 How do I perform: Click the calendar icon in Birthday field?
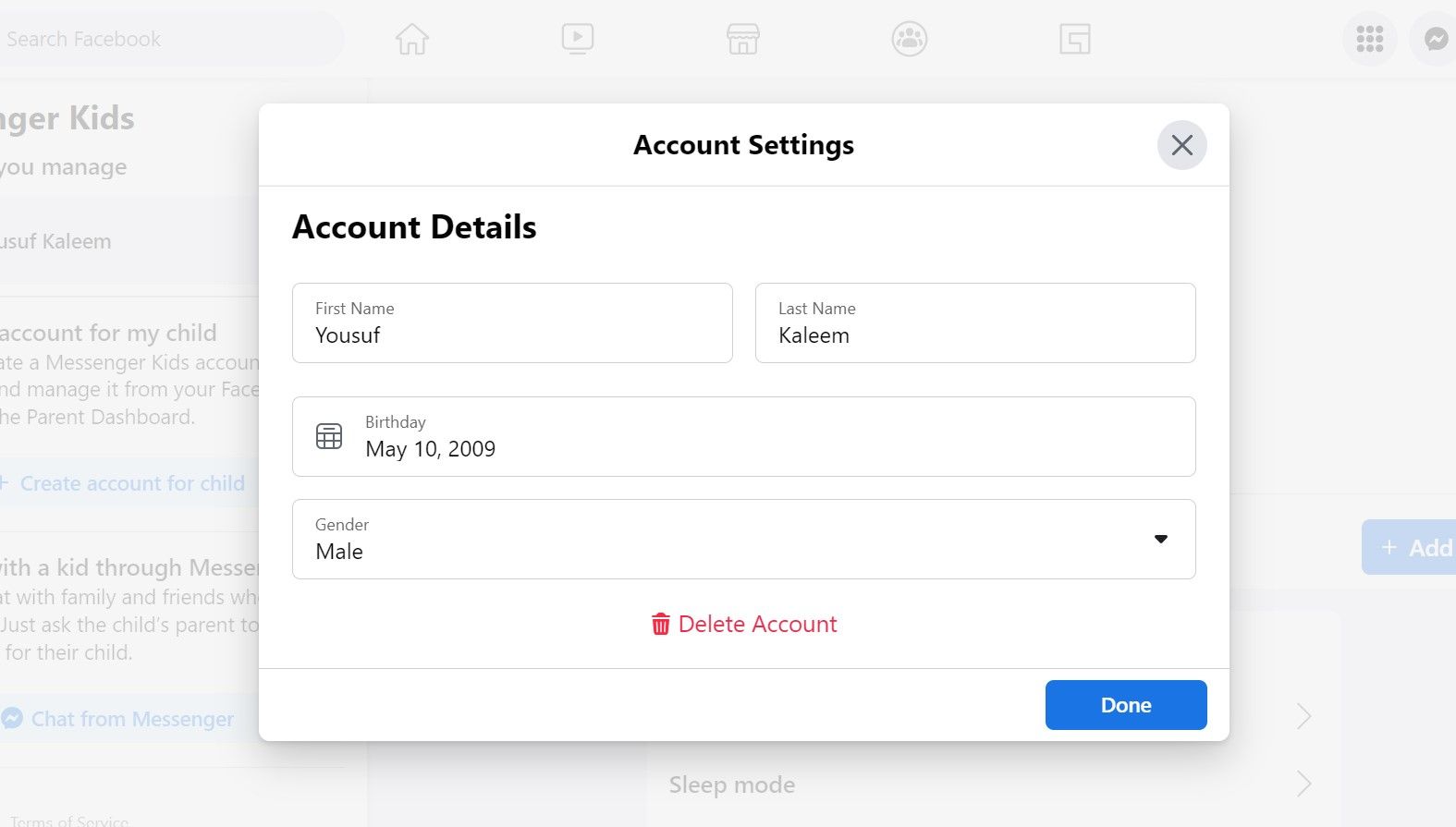tap(329, 436)
